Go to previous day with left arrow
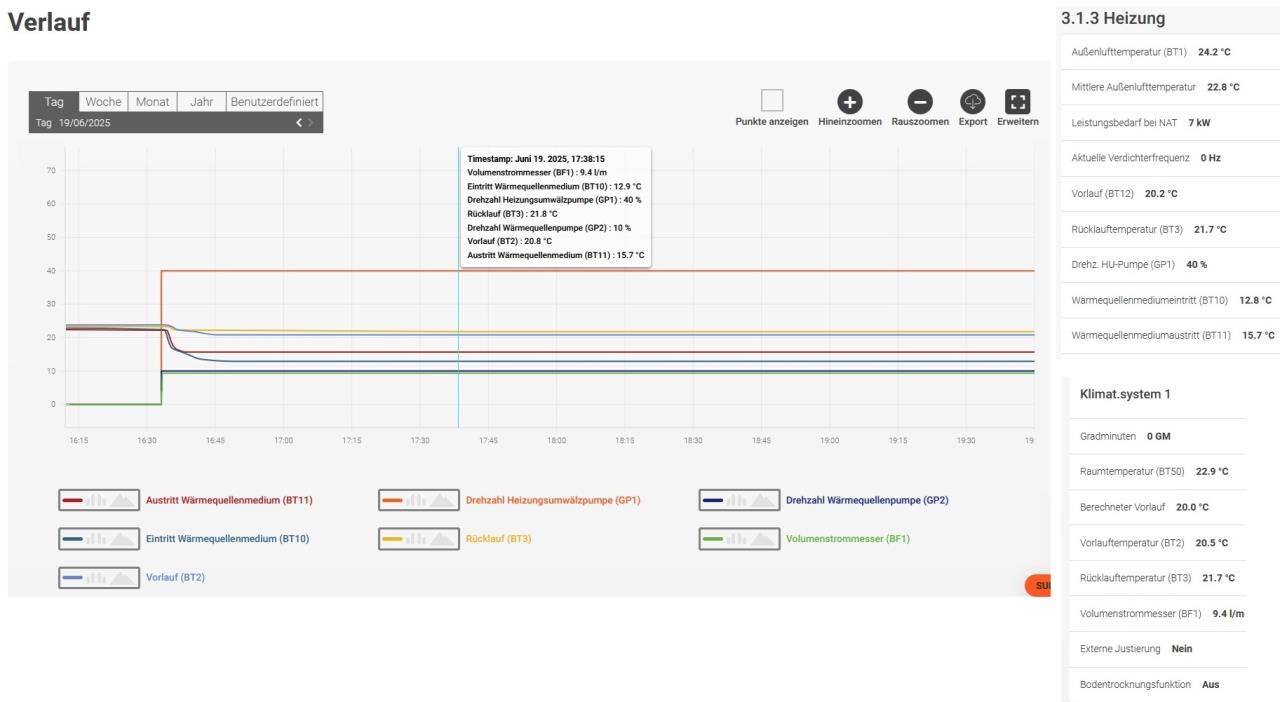This screenshot has width=1280, height=702. pos(298,123)
